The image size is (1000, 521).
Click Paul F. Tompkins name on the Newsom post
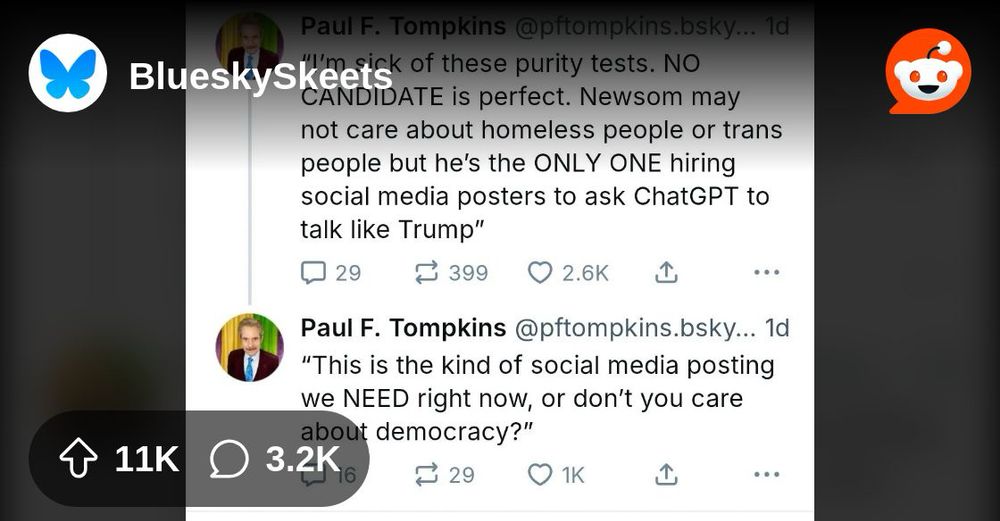[403, 26]
